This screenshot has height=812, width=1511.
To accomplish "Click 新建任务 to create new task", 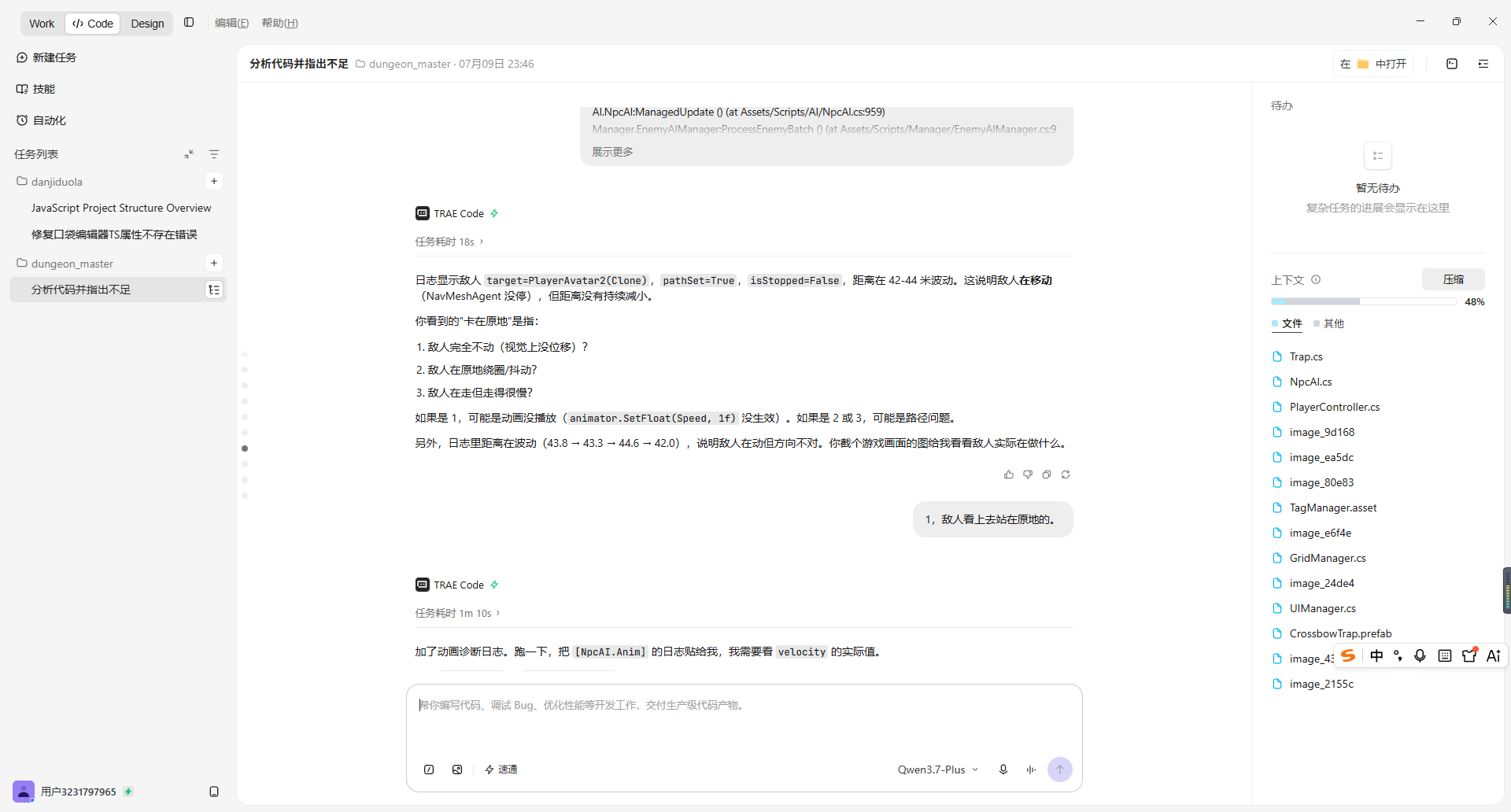I will click(x=47, y=57).
